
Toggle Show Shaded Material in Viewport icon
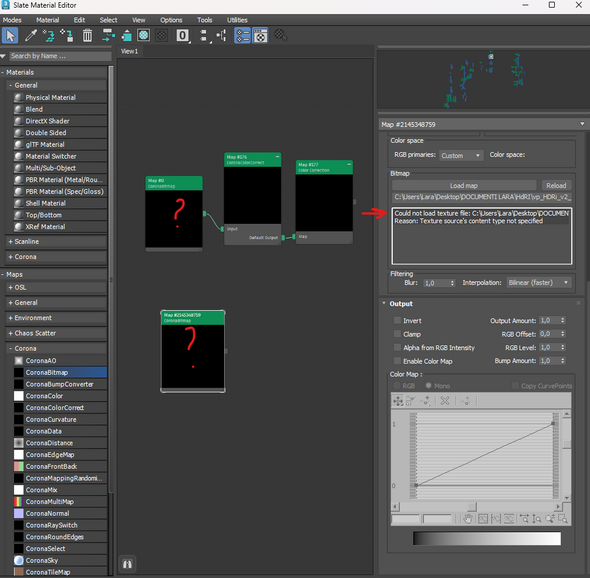(143, 36)
